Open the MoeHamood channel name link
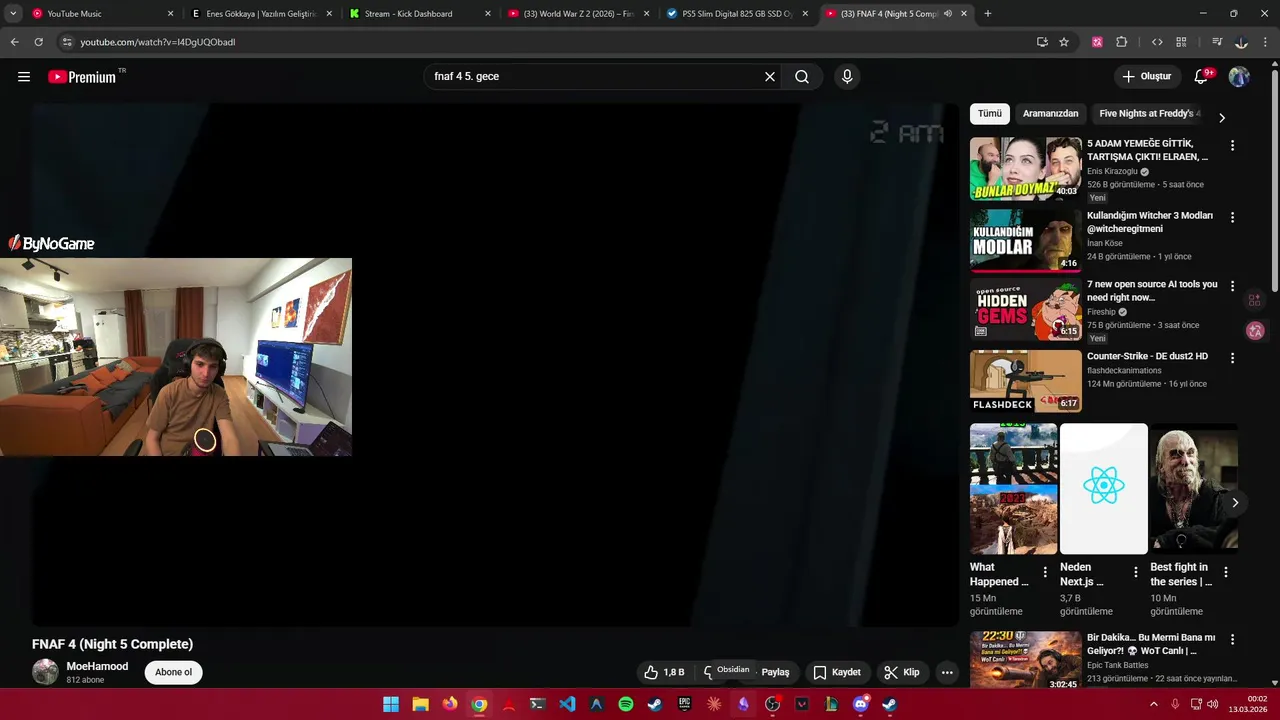1280x720 pixels. (97, 666)
